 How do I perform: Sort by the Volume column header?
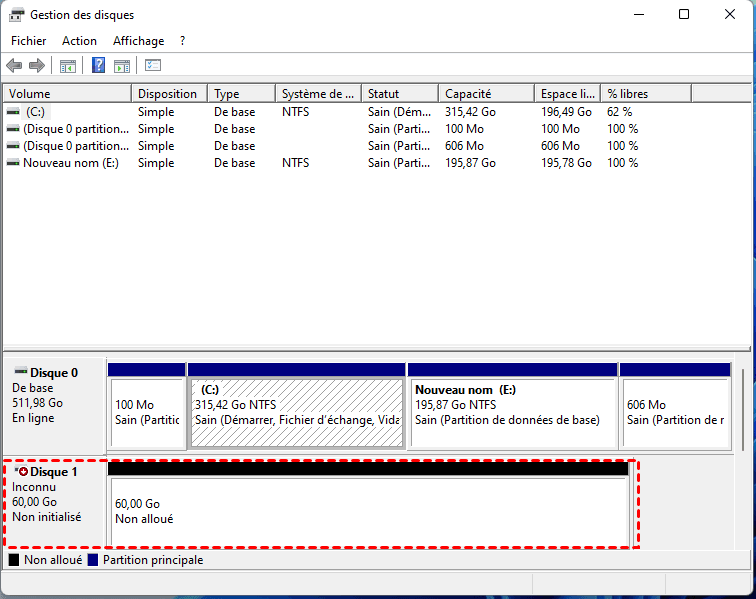(68, 94)
